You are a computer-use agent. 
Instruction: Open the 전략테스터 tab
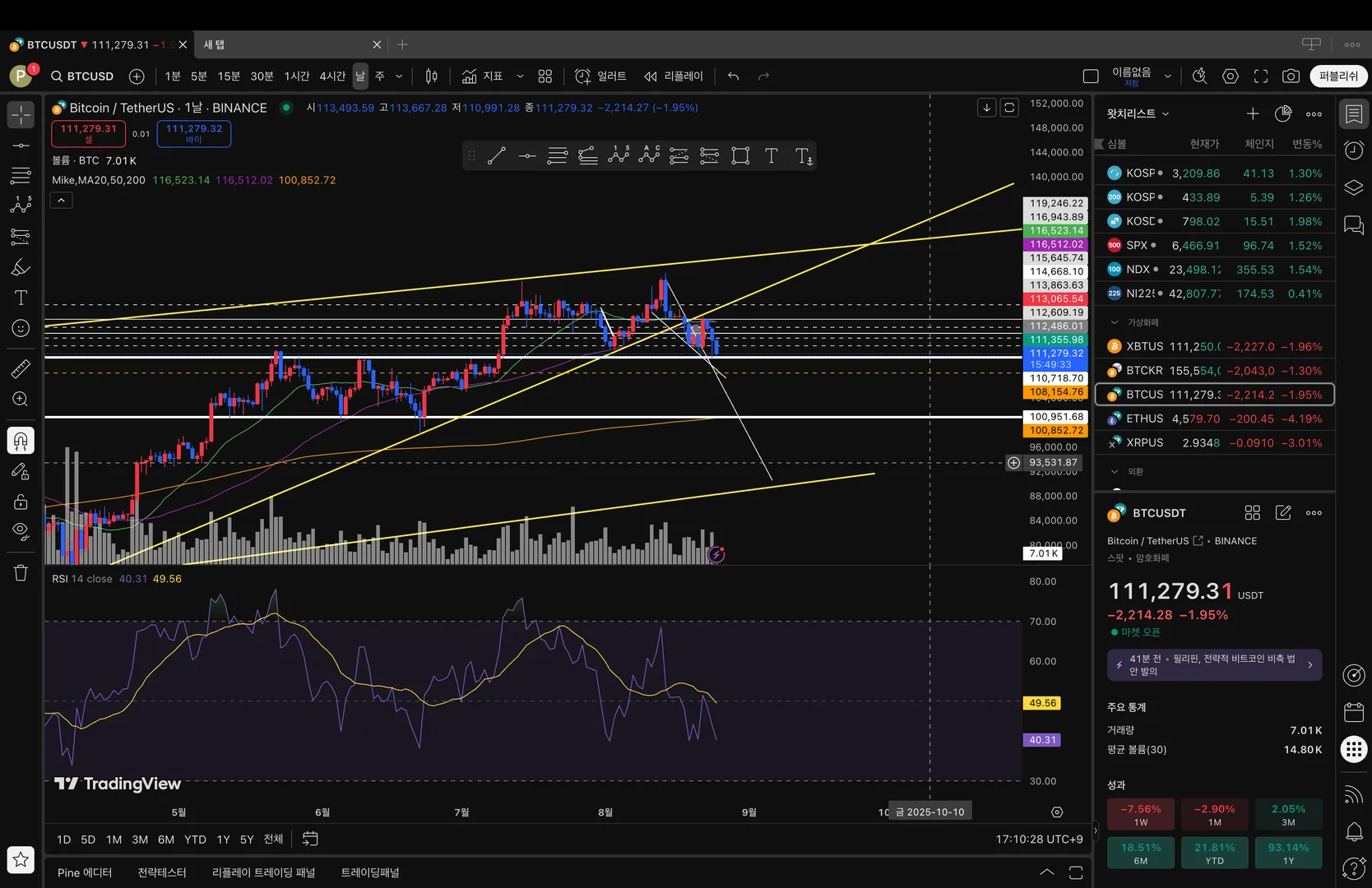[162, 872]
